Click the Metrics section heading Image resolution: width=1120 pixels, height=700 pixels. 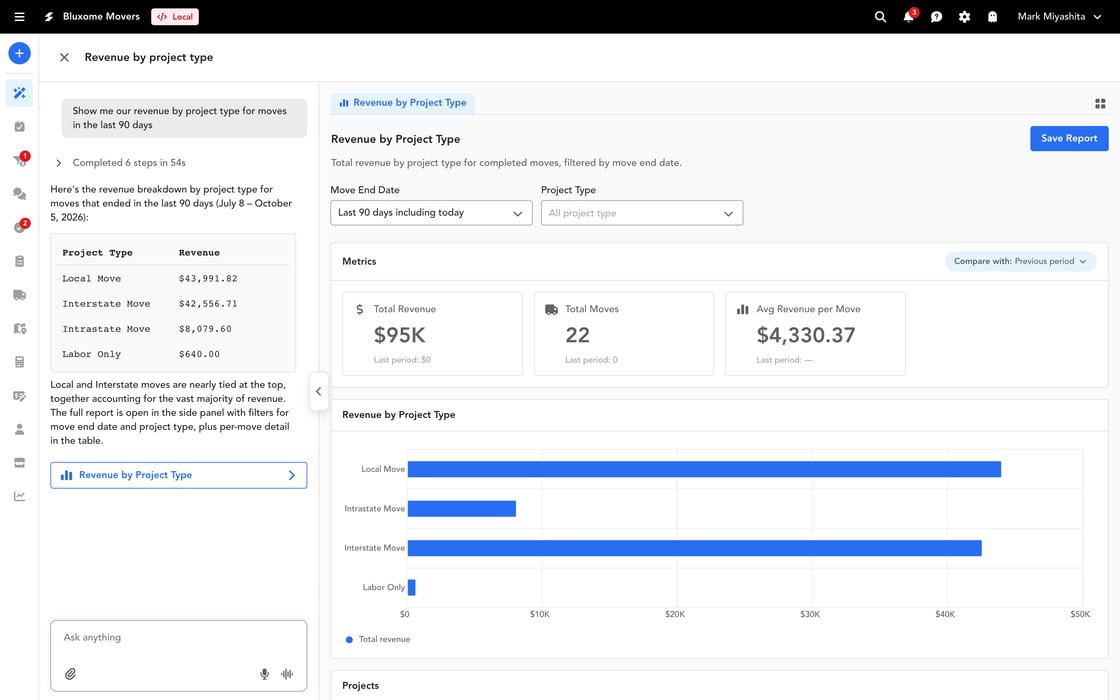click(x=359, y=261)
